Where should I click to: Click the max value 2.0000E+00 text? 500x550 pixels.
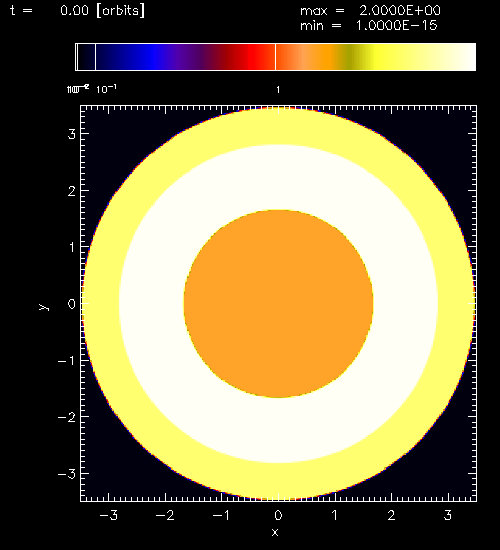[x=400, y=11]
